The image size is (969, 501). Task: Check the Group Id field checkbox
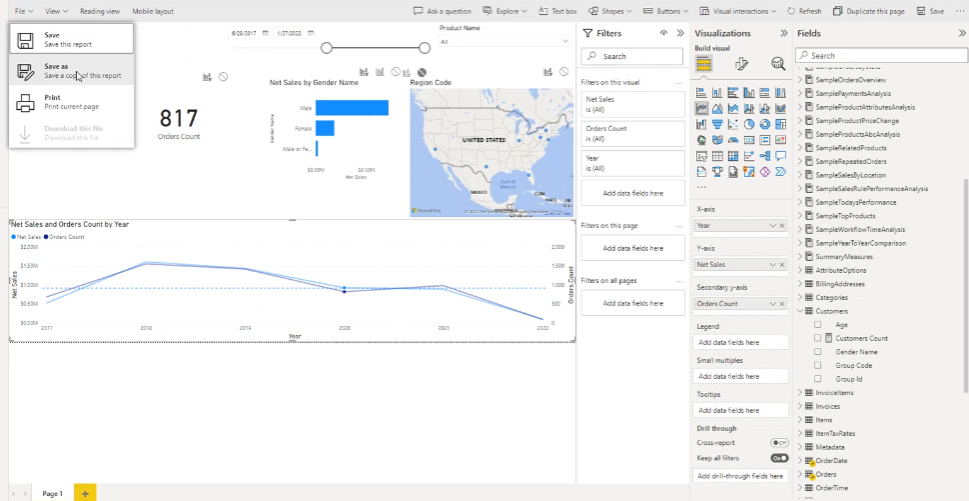pyautogui.click(x=818, y=379)
